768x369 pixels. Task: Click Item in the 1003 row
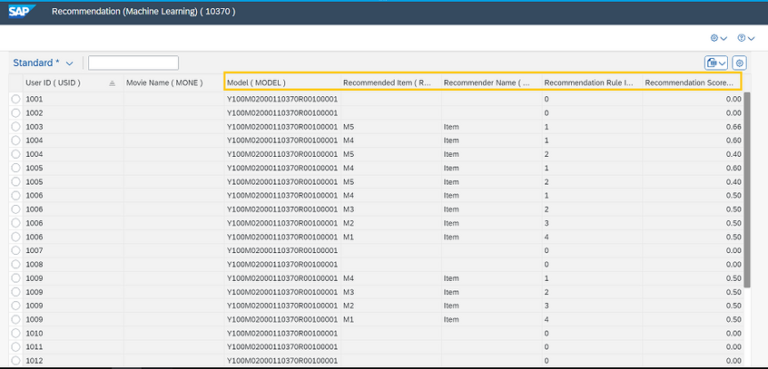pyautogui.click(x=451, y=127)
